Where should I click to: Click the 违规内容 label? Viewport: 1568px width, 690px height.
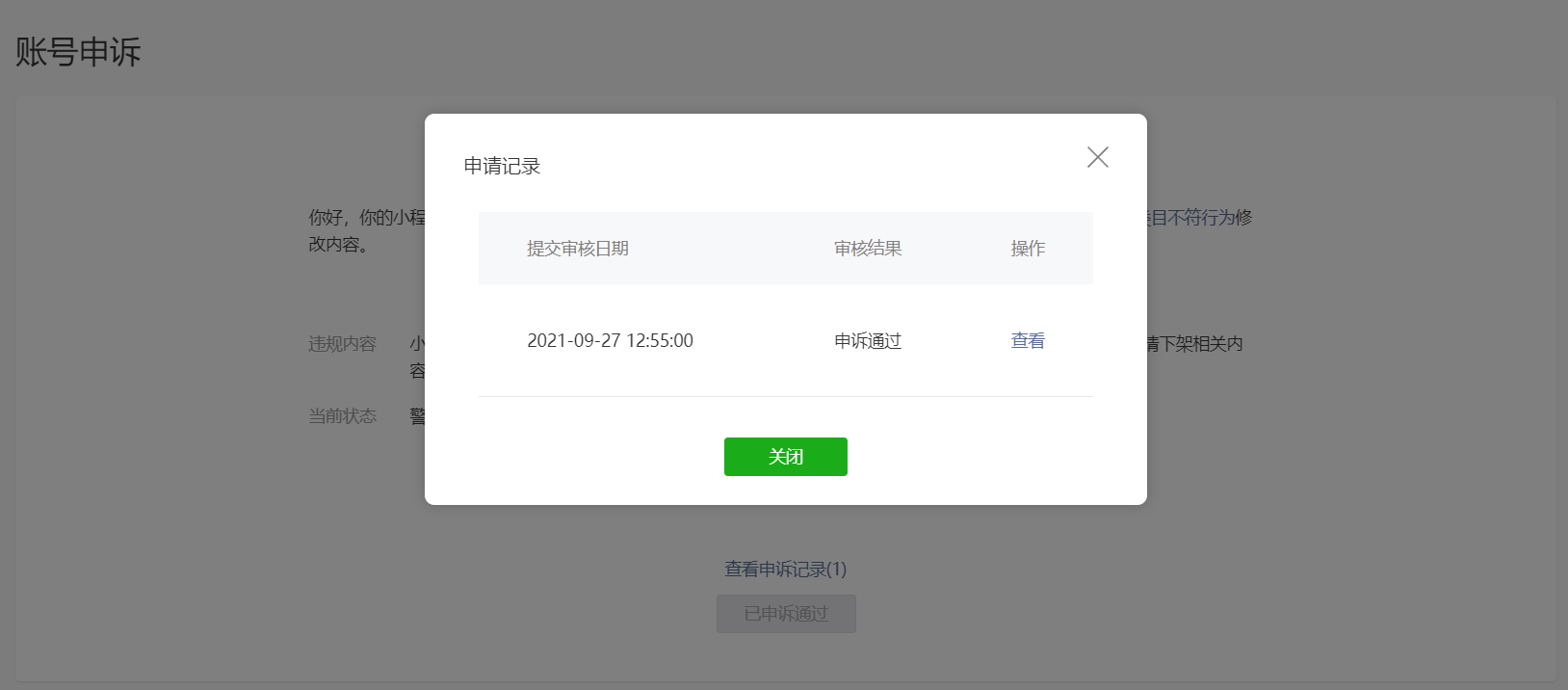point(343,344)
